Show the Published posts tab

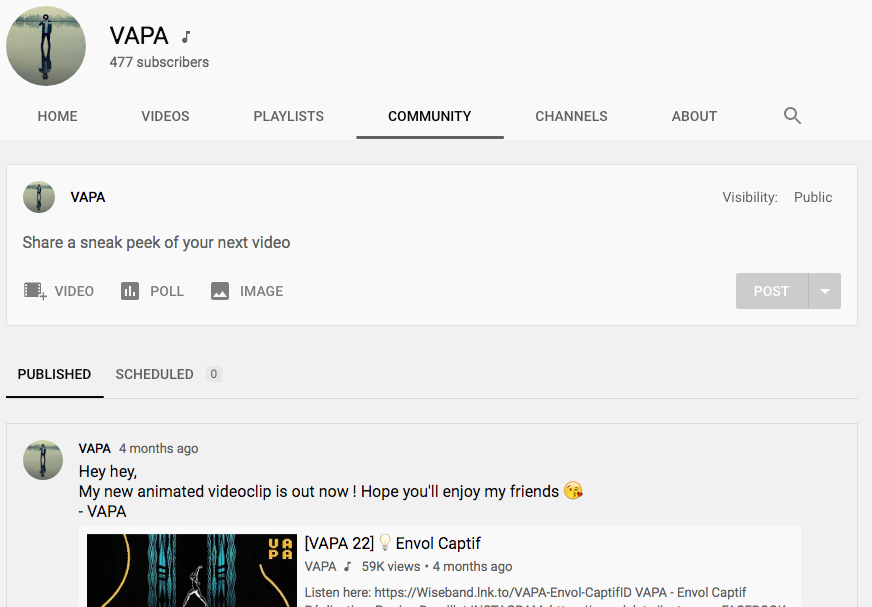coord(54,374)
